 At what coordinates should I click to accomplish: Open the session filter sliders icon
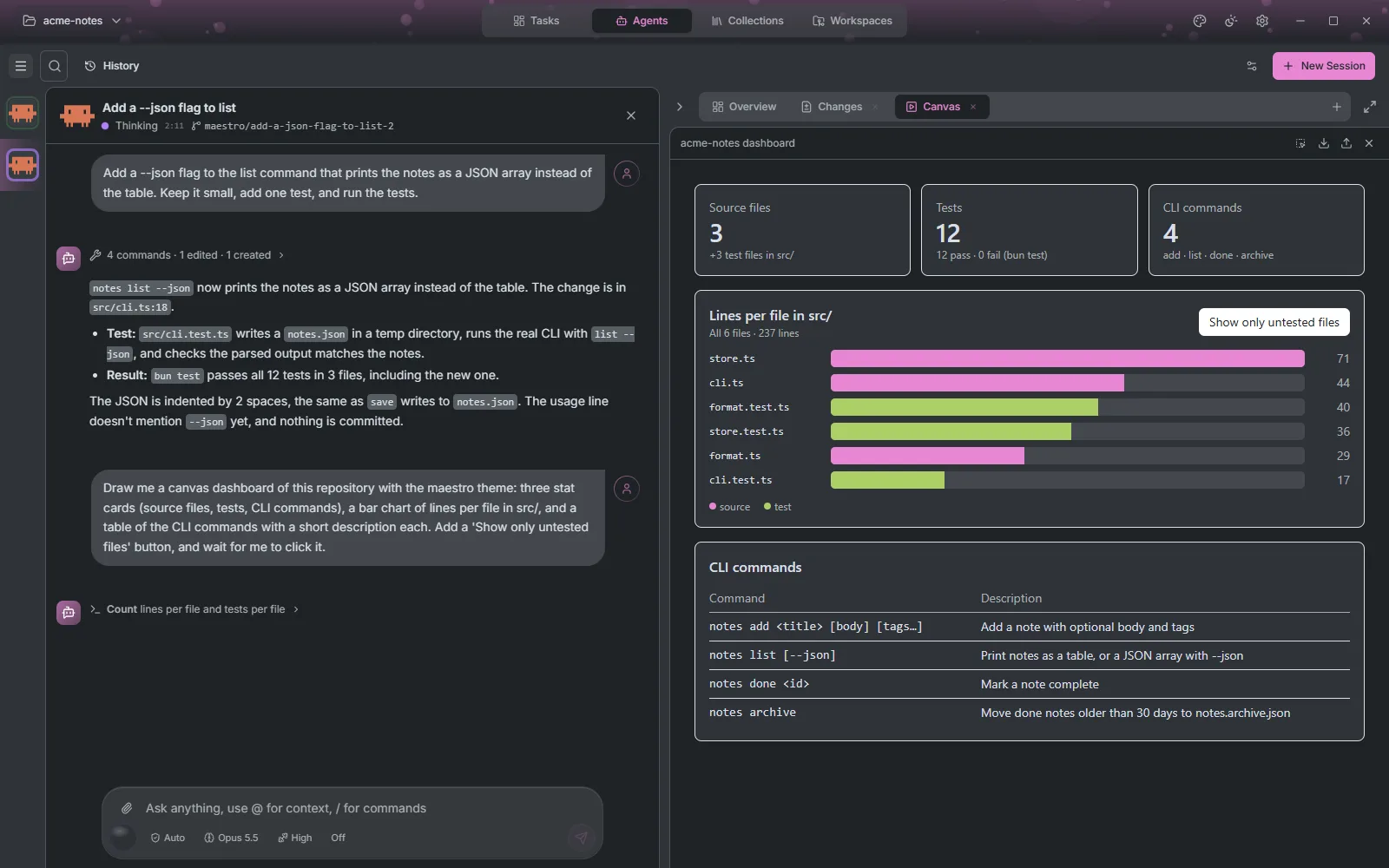pos(1252,66)
